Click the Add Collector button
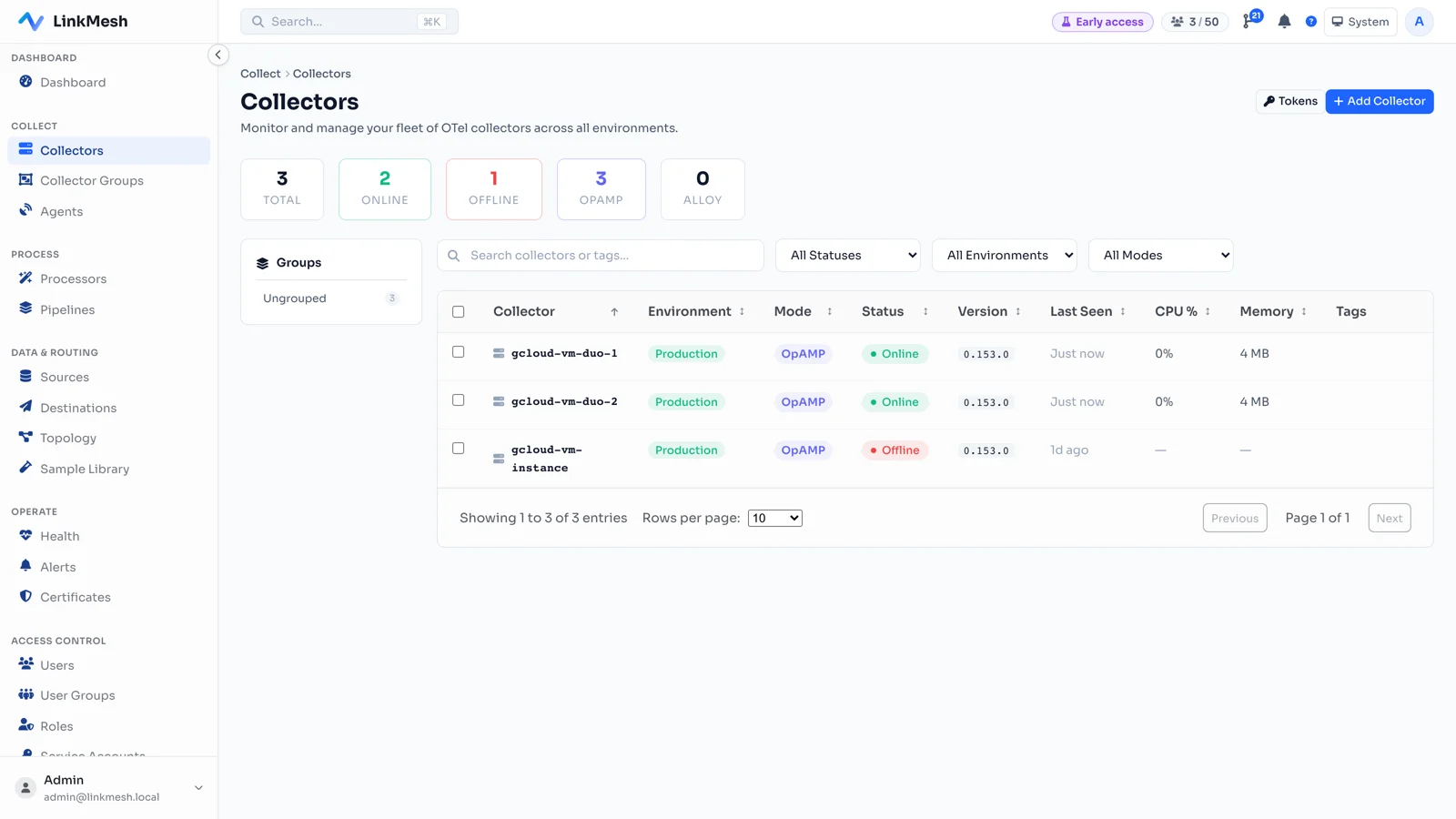 (1380, 101)
